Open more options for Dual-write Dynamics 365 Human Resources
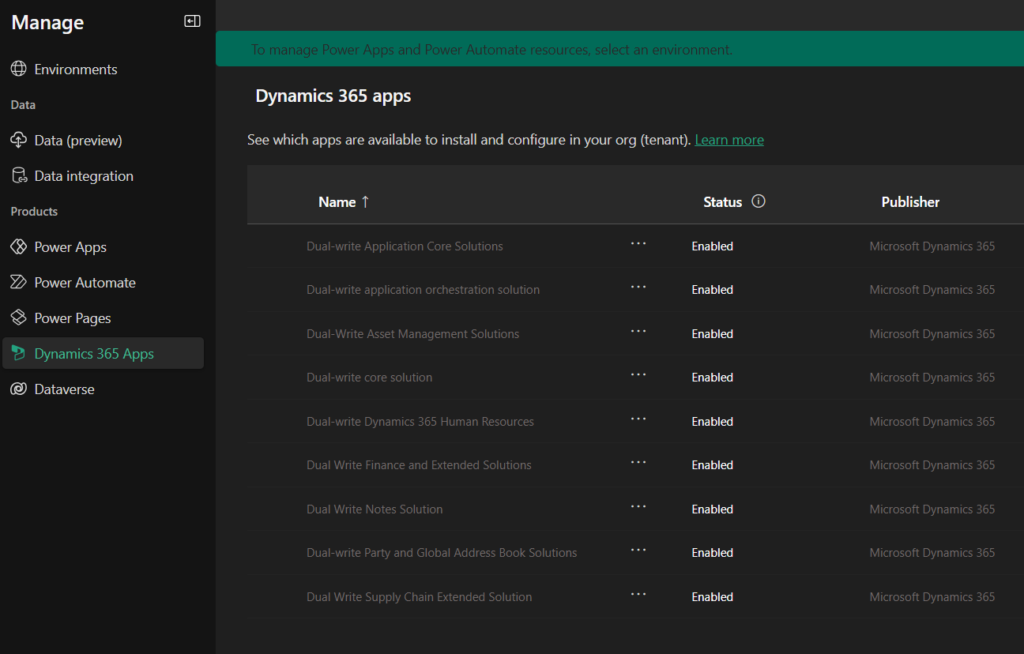 [638, 419]
